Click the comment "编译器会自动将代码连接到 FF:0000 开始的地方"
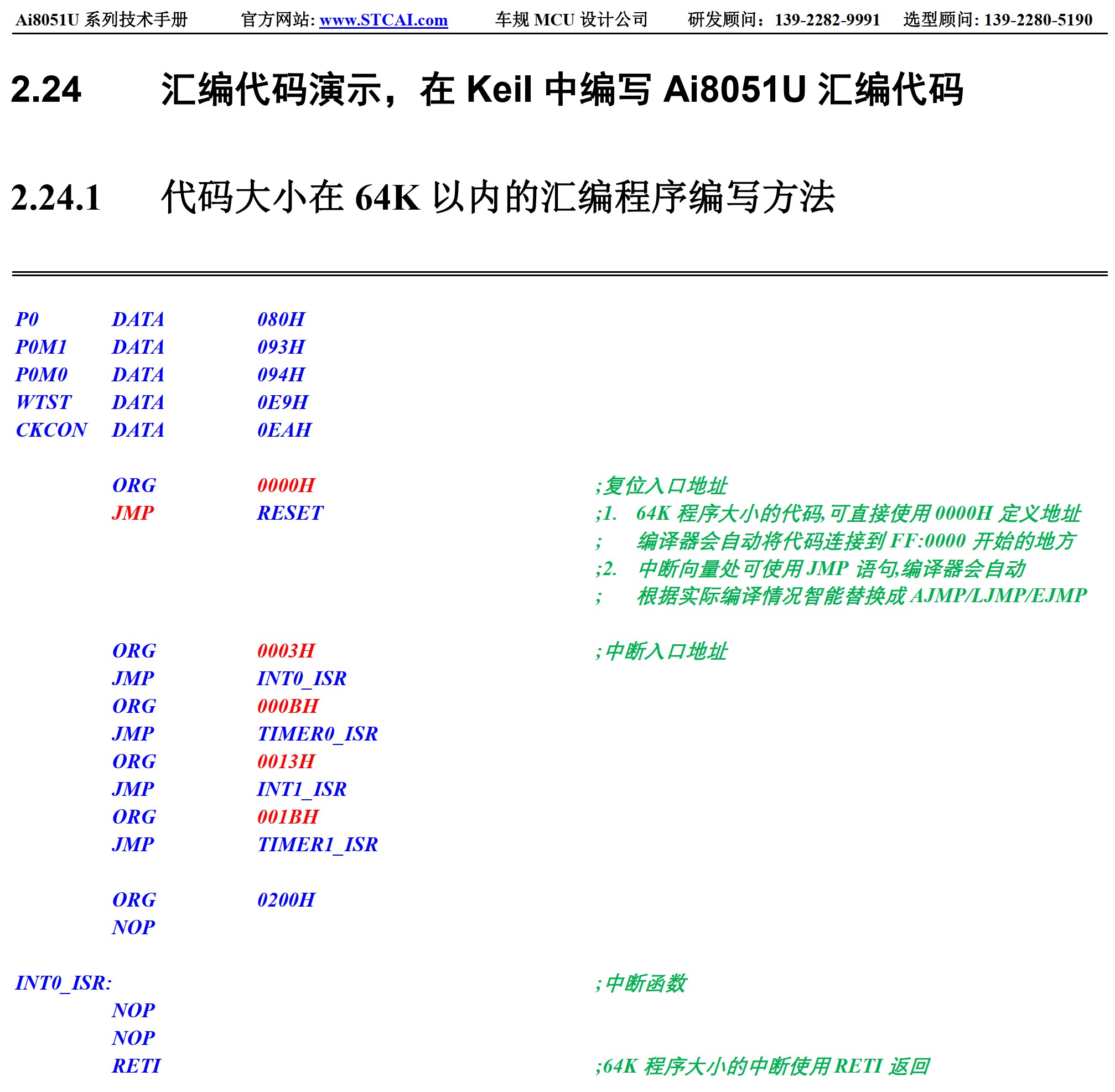 855,541
